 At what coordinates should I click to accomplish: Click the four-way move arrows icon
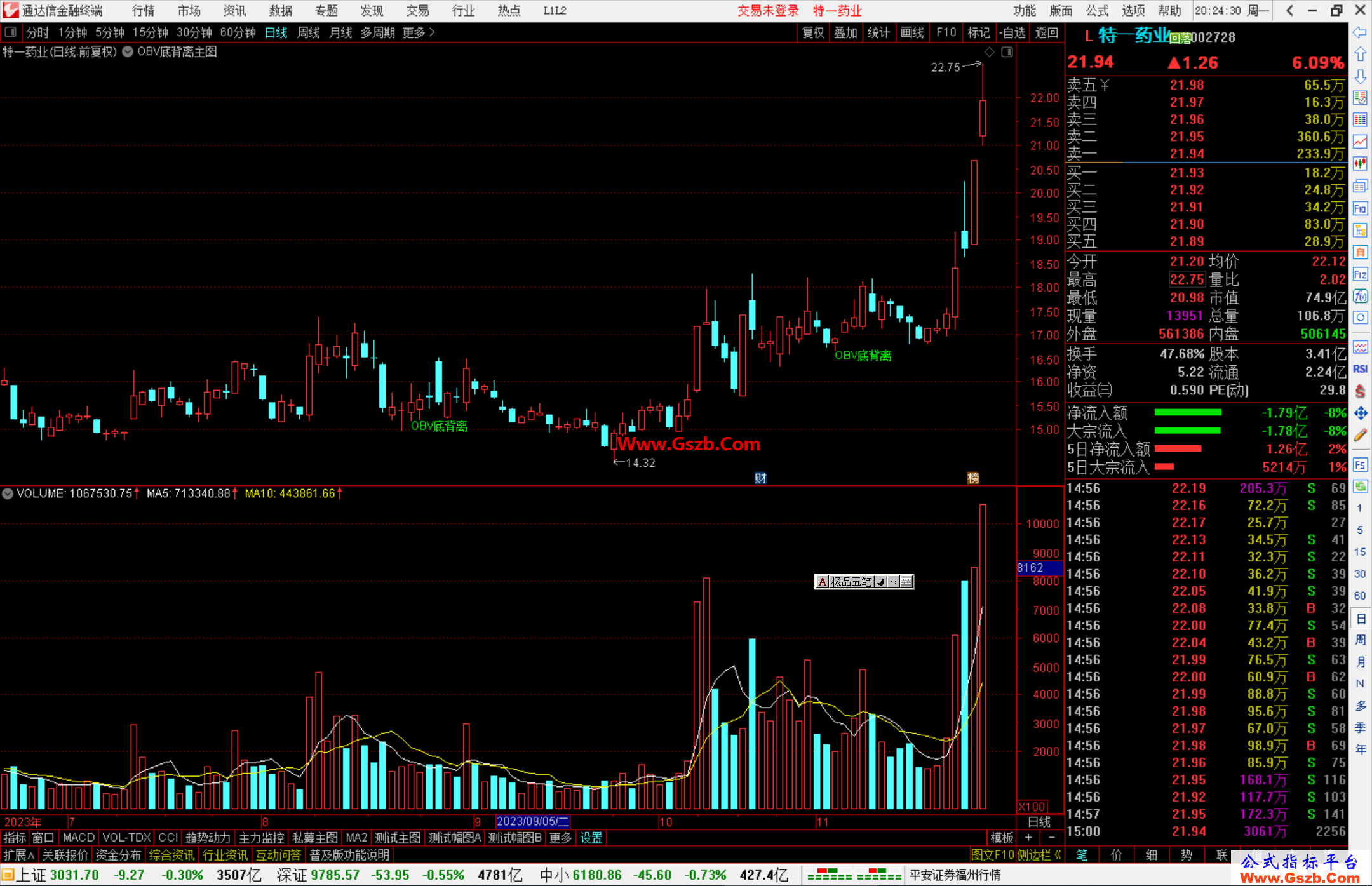1360,413
